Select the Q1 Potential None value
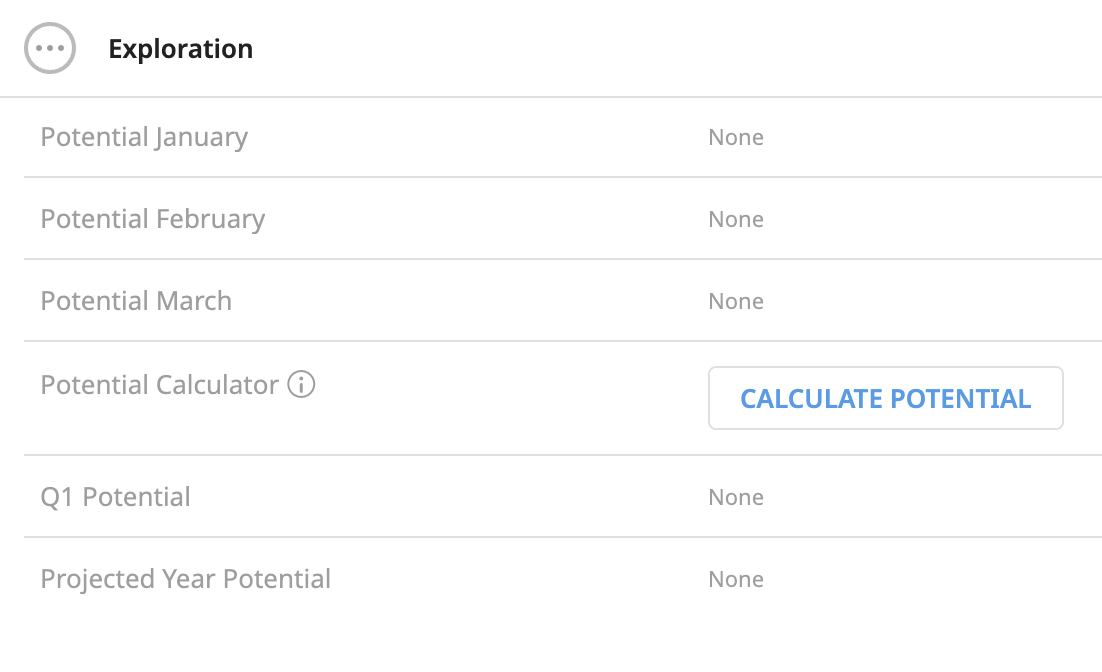 coord(736,497)
